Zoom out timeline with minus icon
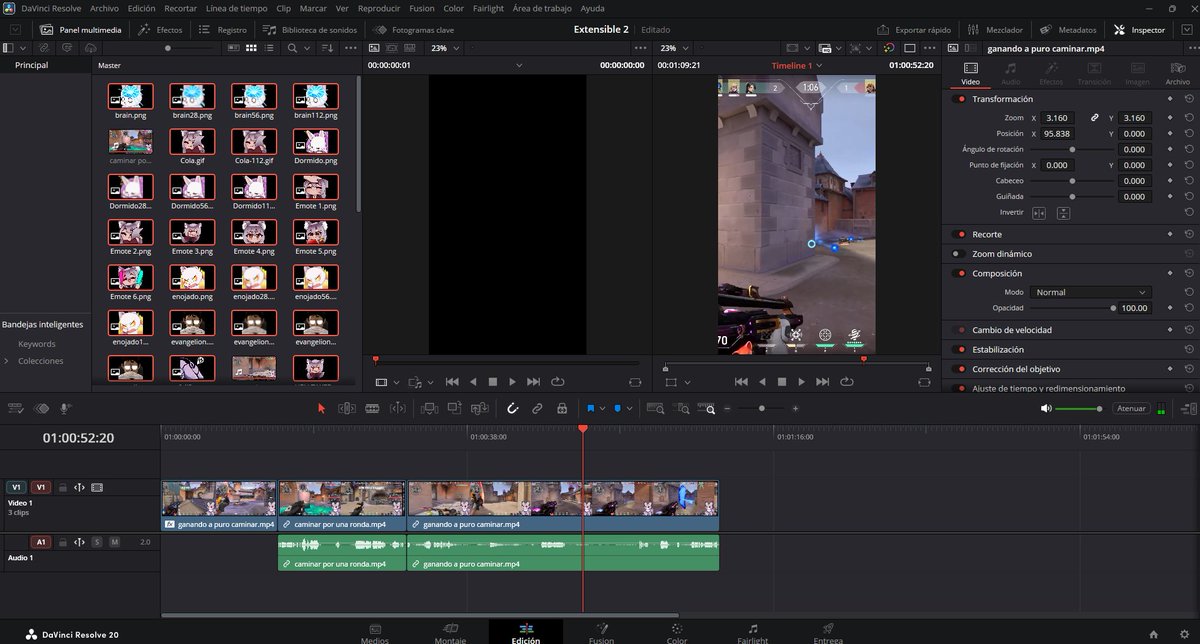The width and height of the screenshot is (1200, 644). pos(728,408)
